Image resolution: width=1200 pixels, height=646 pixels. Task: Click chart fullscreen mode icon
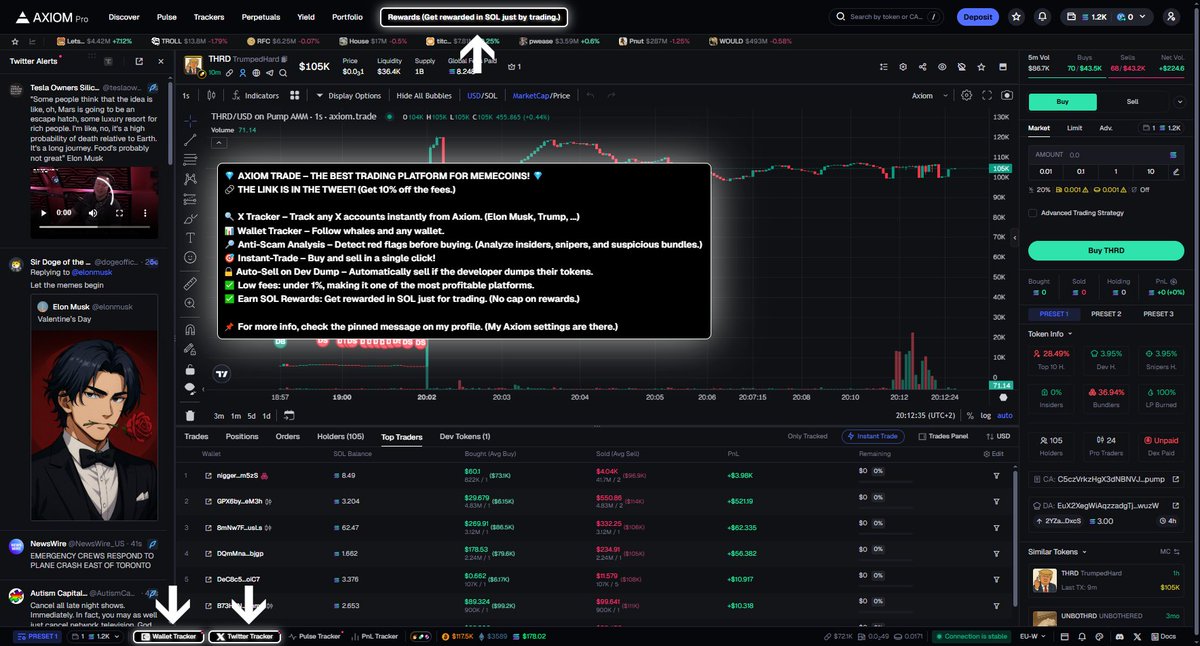pyautogui.click(x=987, y=96)
